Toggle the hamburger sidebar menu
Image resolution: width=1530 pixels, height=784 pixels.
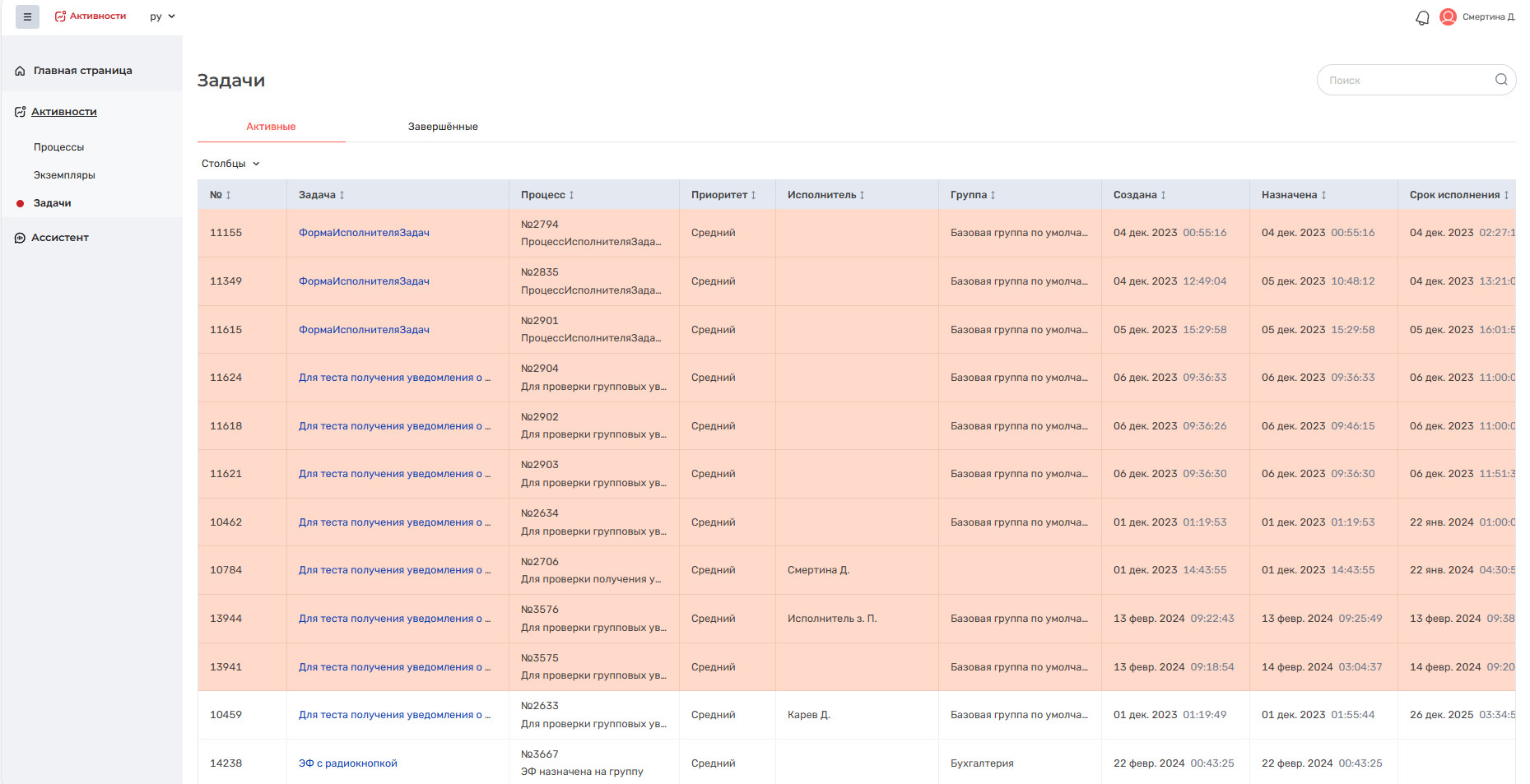click(27, 16)
